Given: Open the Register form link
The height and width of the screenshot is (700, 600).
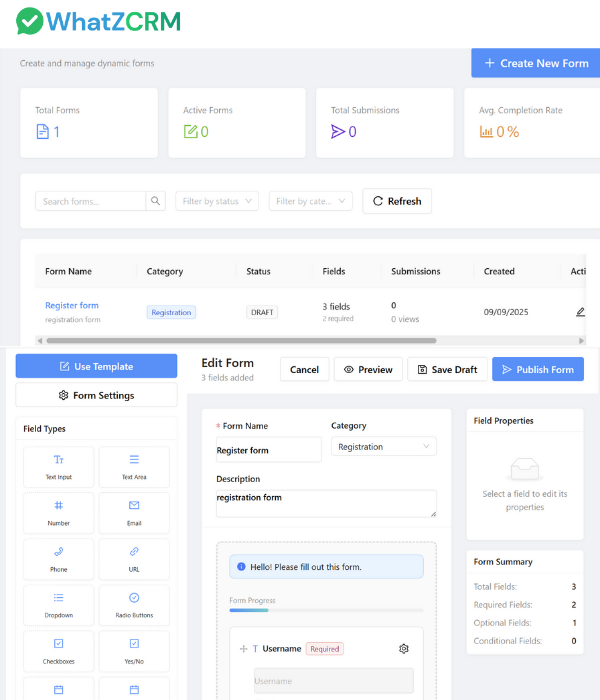Looking at the screenshot, I should 72,305.
